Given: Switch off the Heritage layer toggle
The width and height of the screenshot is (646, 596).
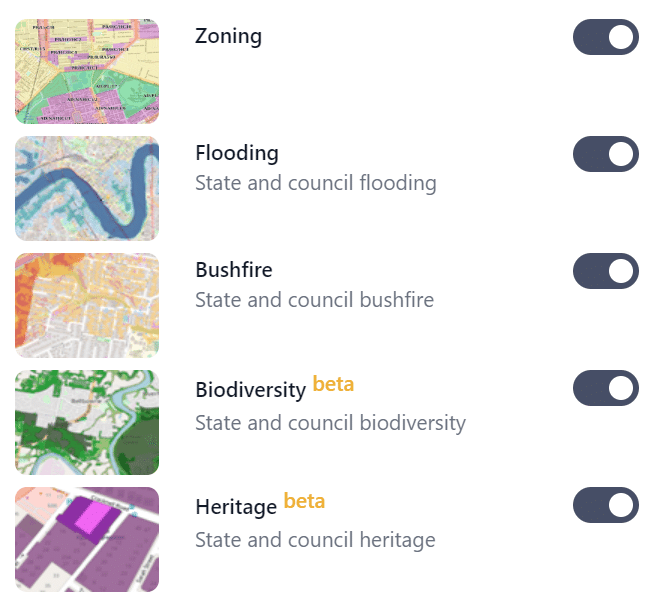Looking at the screenshot, I should point(606,505).
